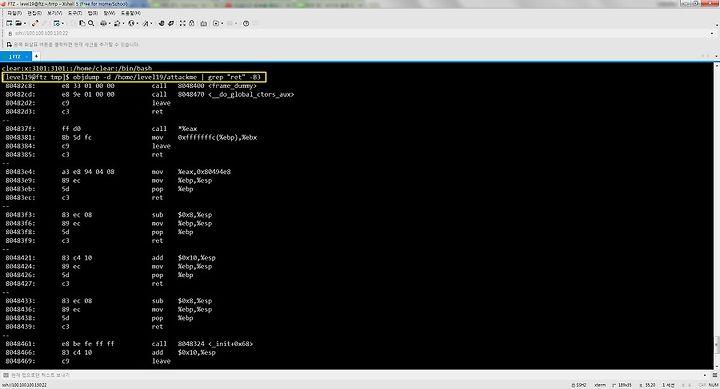Open the dropdown beside the color scheme icon
Viewport: 720px width, 389px height.
(123, 23)
